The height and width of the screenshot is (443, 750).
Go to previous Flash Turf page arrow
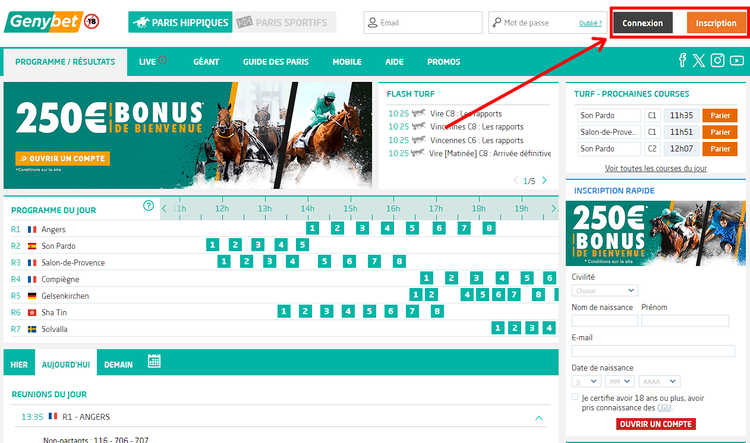click(516, 181)
